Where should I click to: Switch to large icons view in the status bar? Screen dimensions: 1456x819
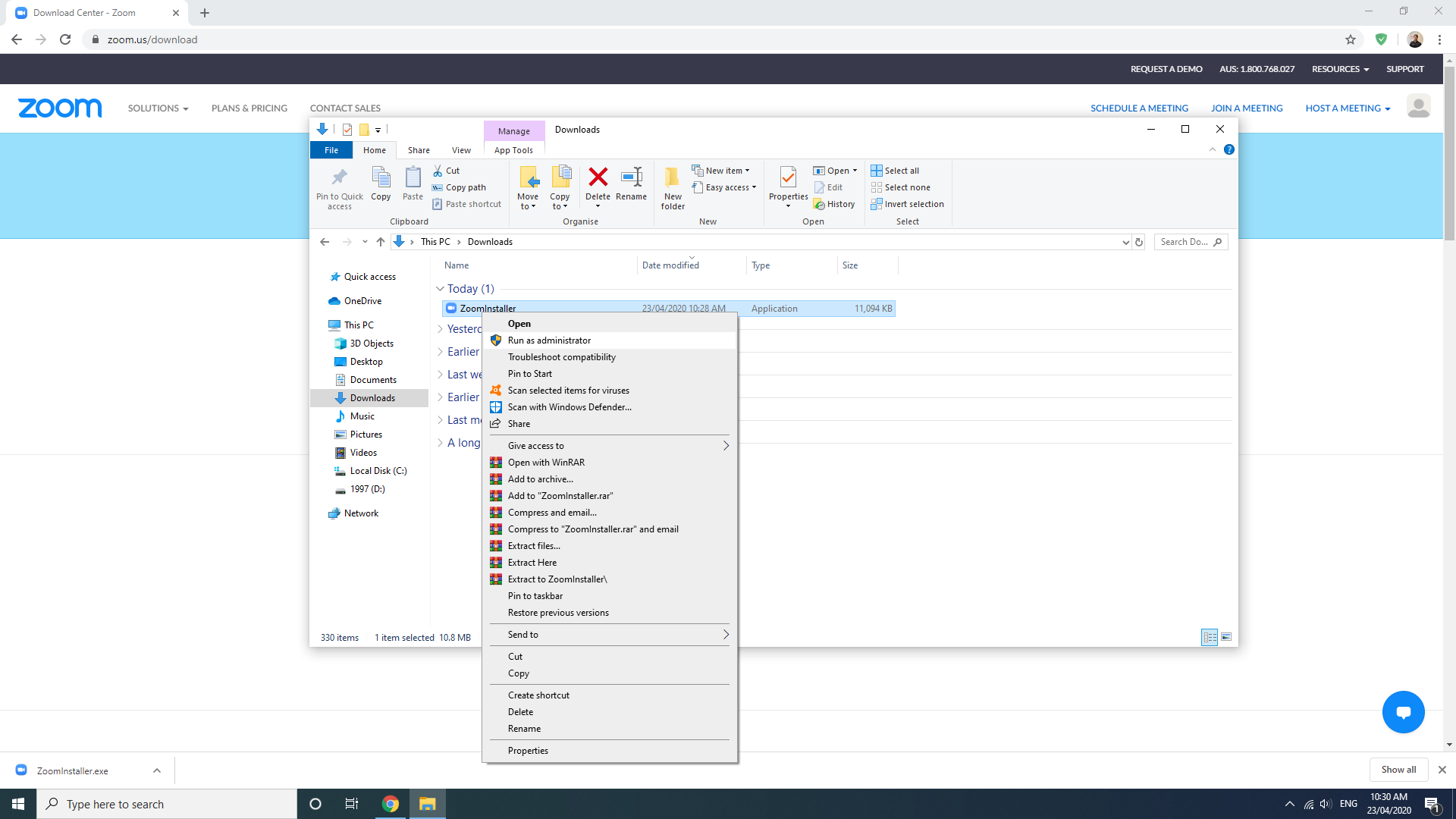[1226, 637]
